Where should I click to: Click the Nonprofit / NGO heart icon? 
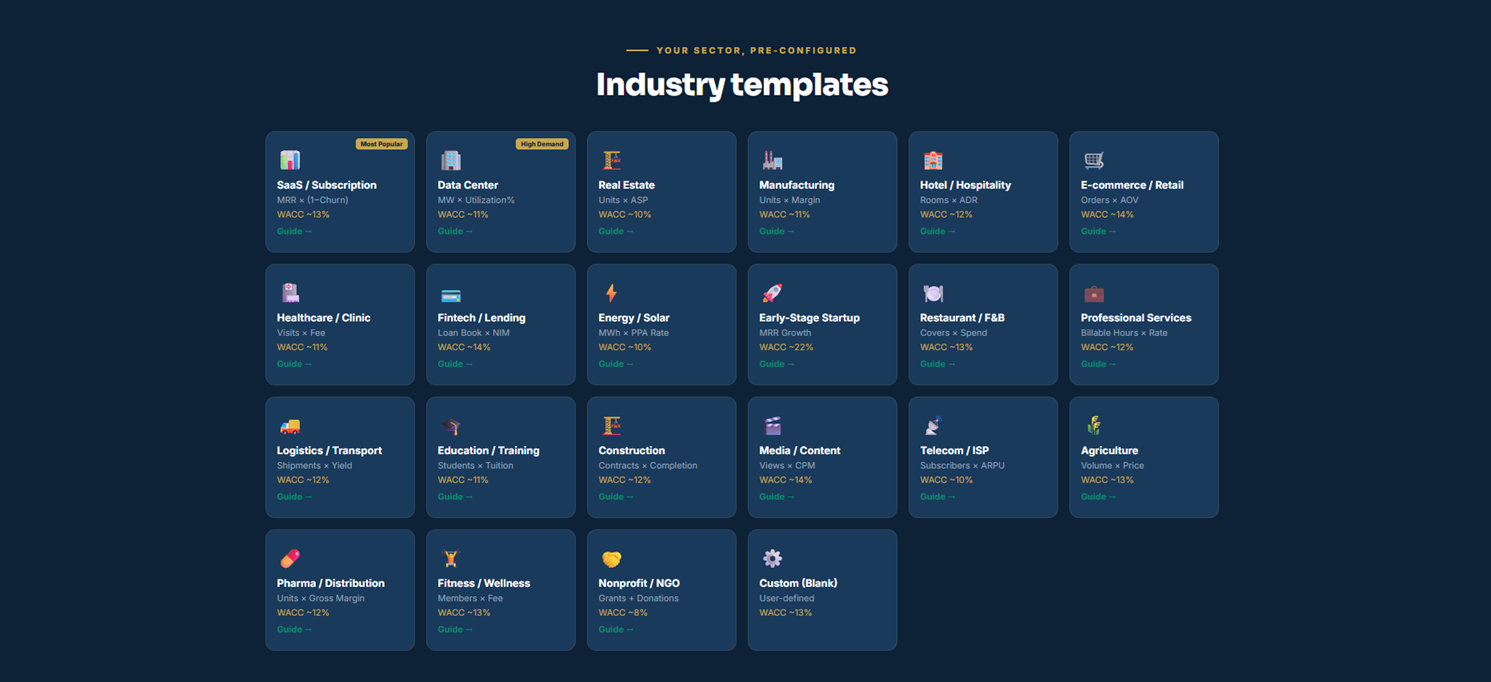click(x=611, y=558)
